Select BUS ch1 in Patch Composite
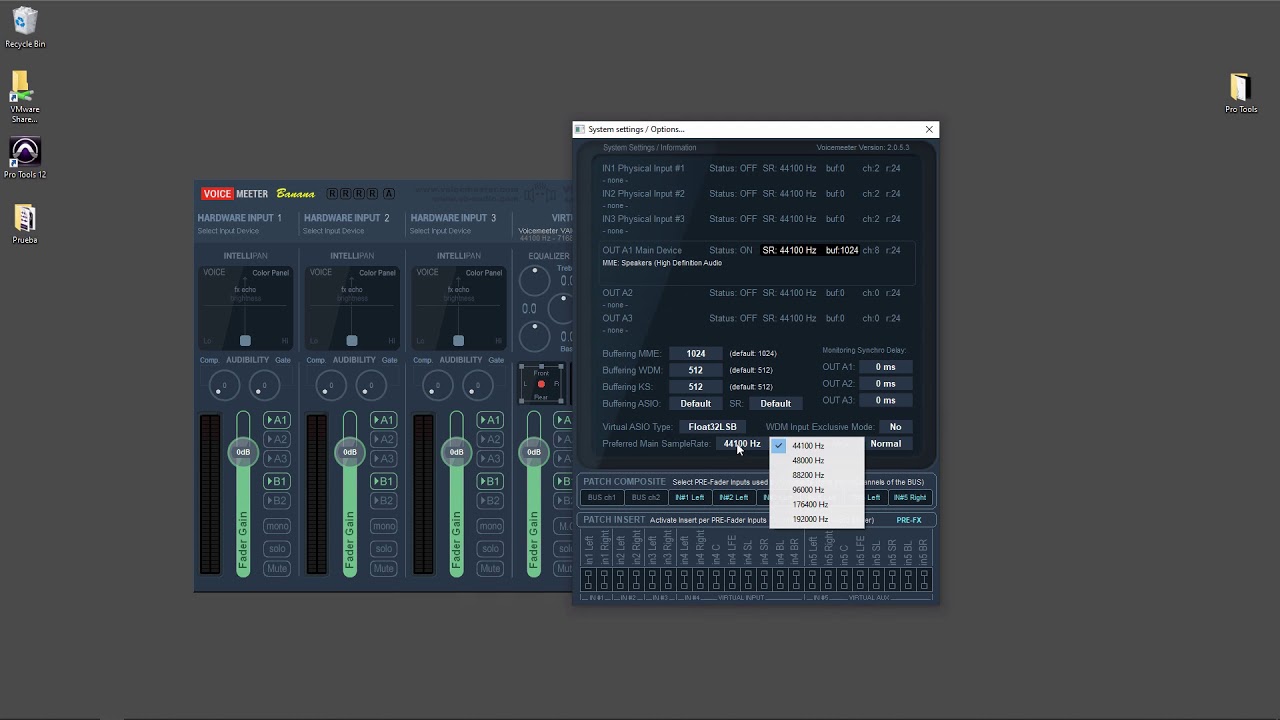 (x=602, y=497)
